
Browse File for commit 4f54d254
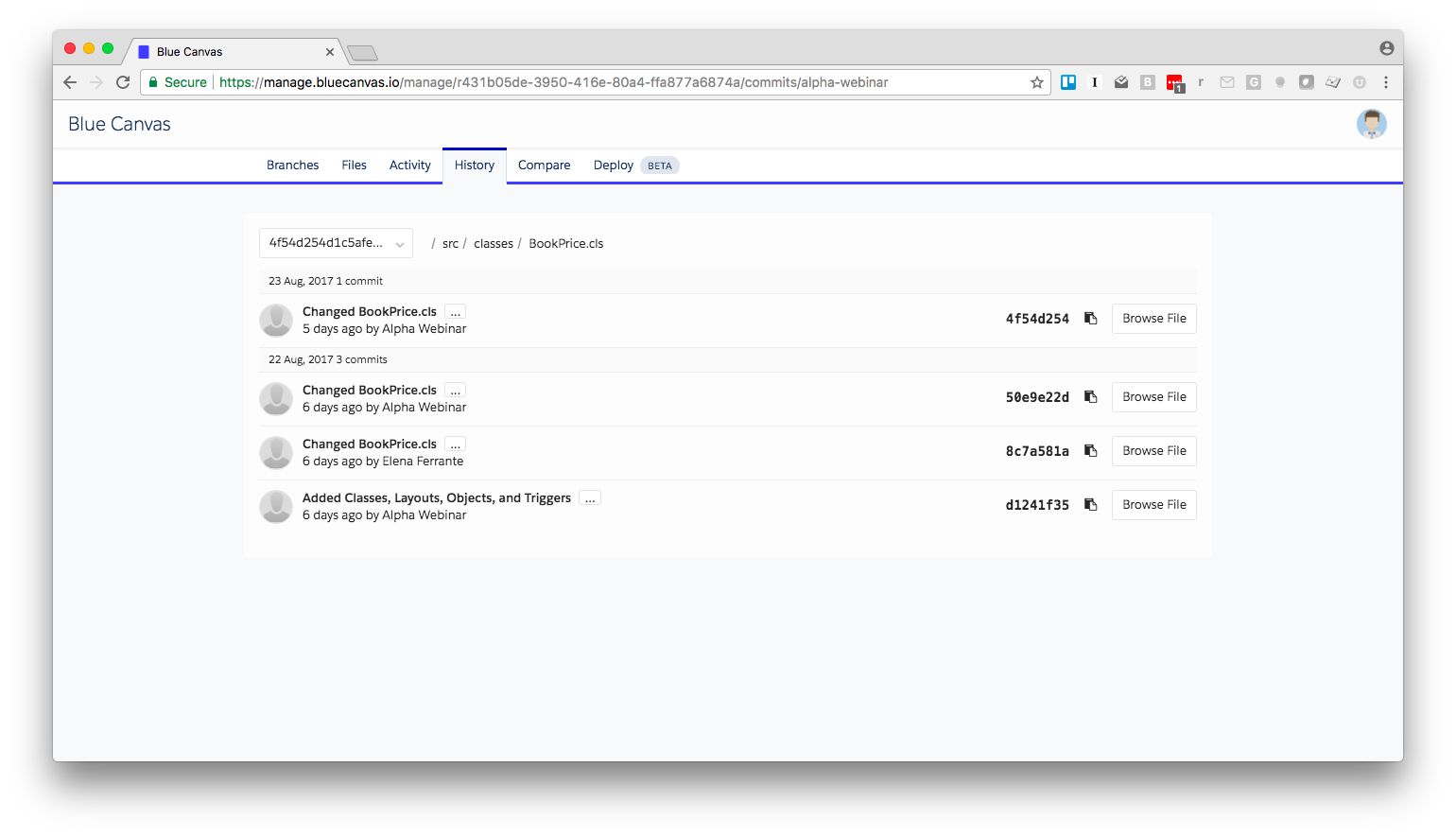[x=1154, y=319]
